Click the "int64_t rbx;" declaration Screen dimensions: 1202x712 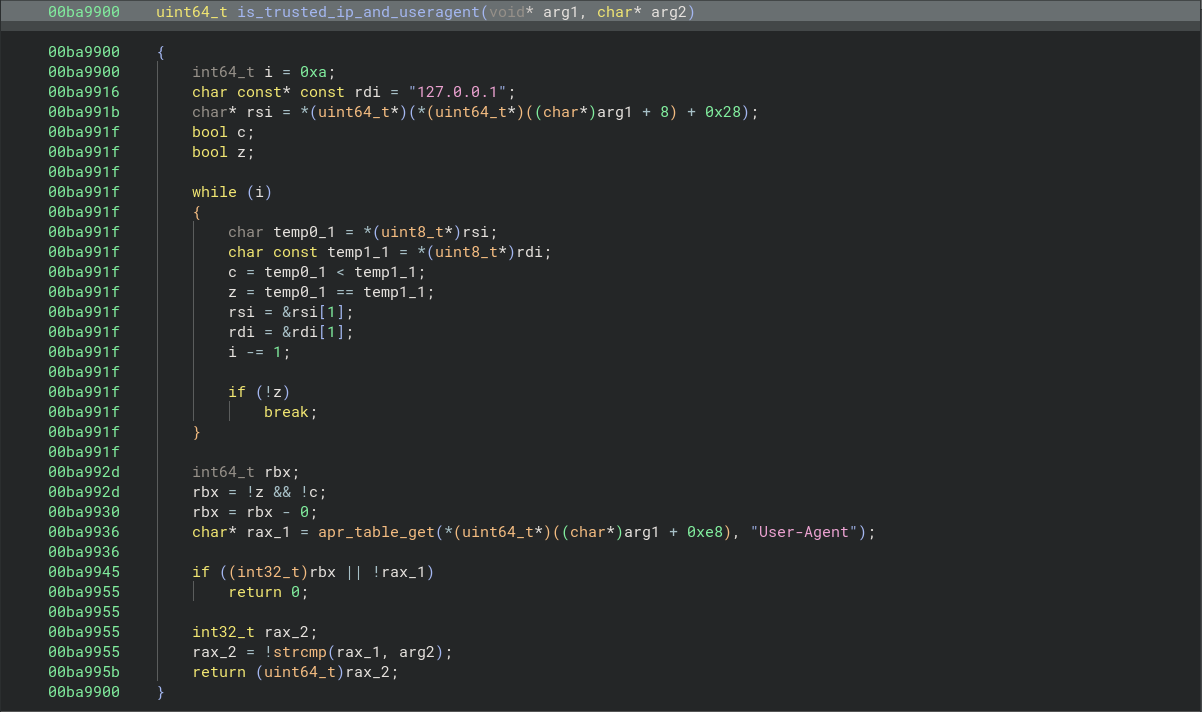tap(246, 472)
